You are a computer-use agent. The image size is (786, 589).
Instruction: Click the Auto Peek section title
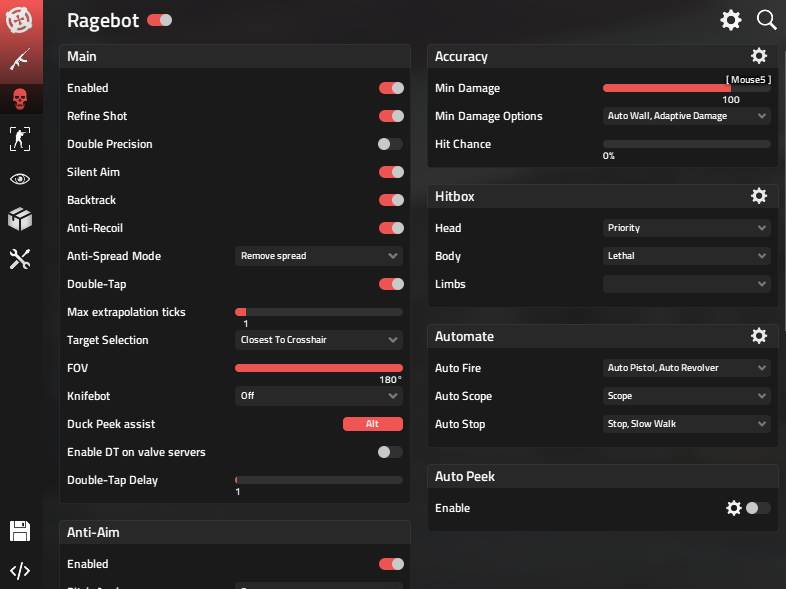coord(465,476)
